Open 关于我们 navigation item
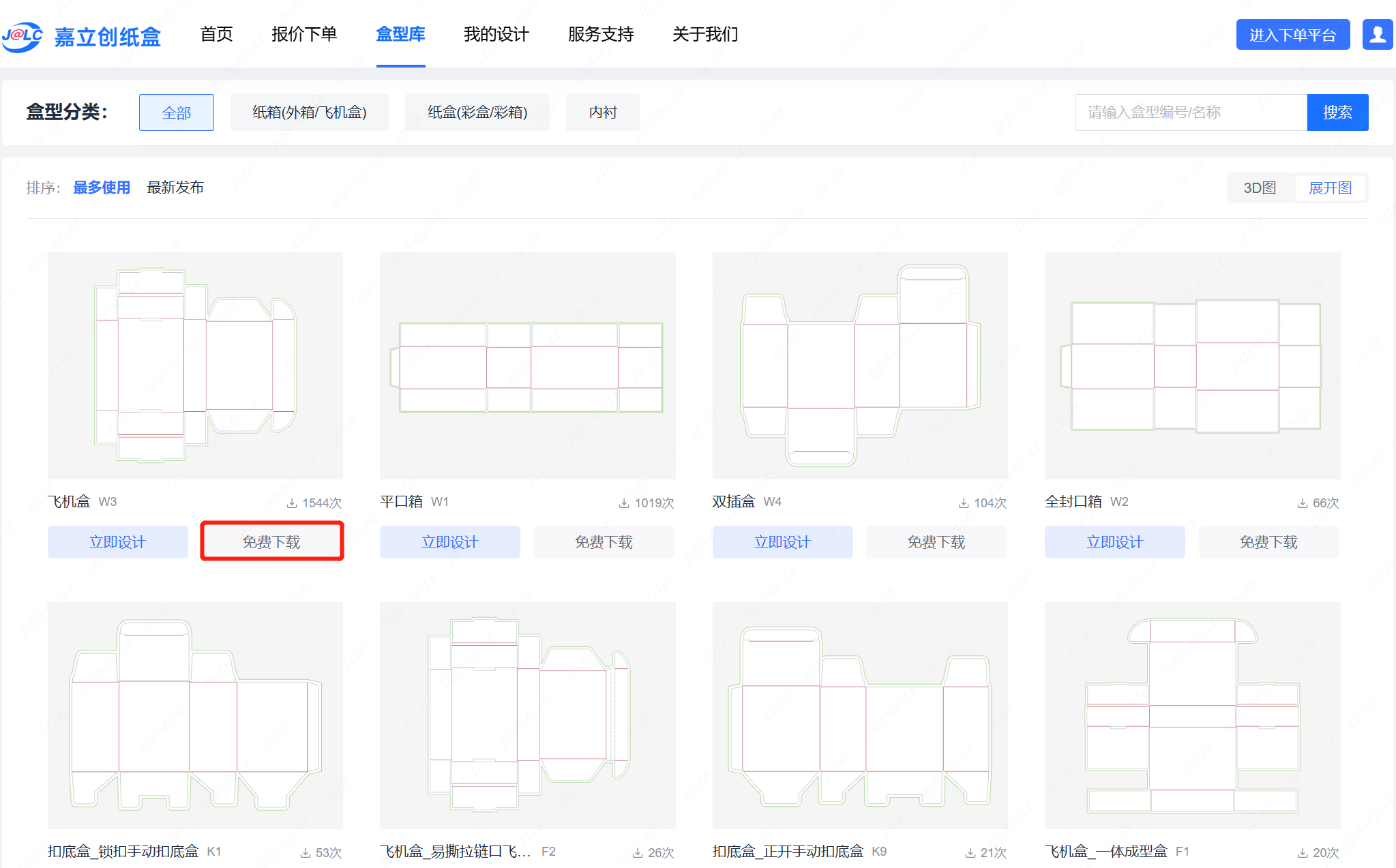 tap(705, 34)
